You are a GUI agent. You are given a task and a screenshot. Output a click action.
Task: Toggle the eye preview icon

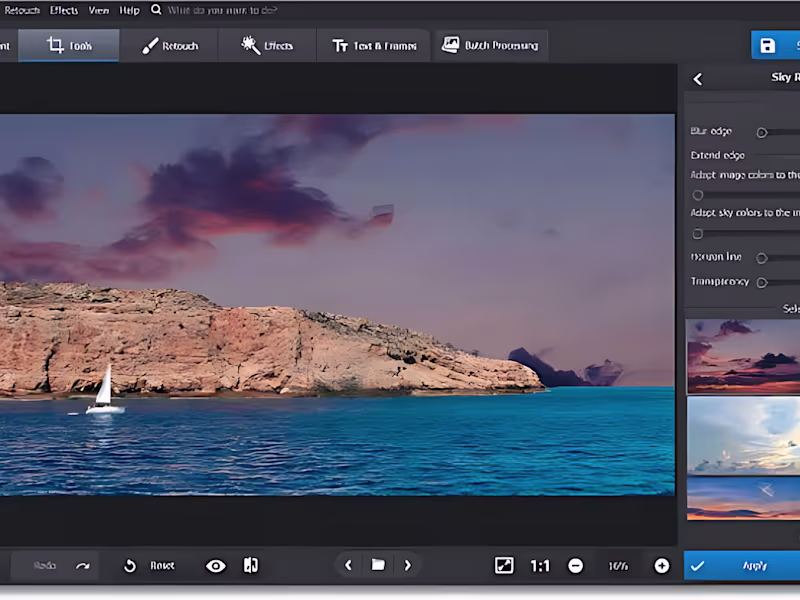215,566
